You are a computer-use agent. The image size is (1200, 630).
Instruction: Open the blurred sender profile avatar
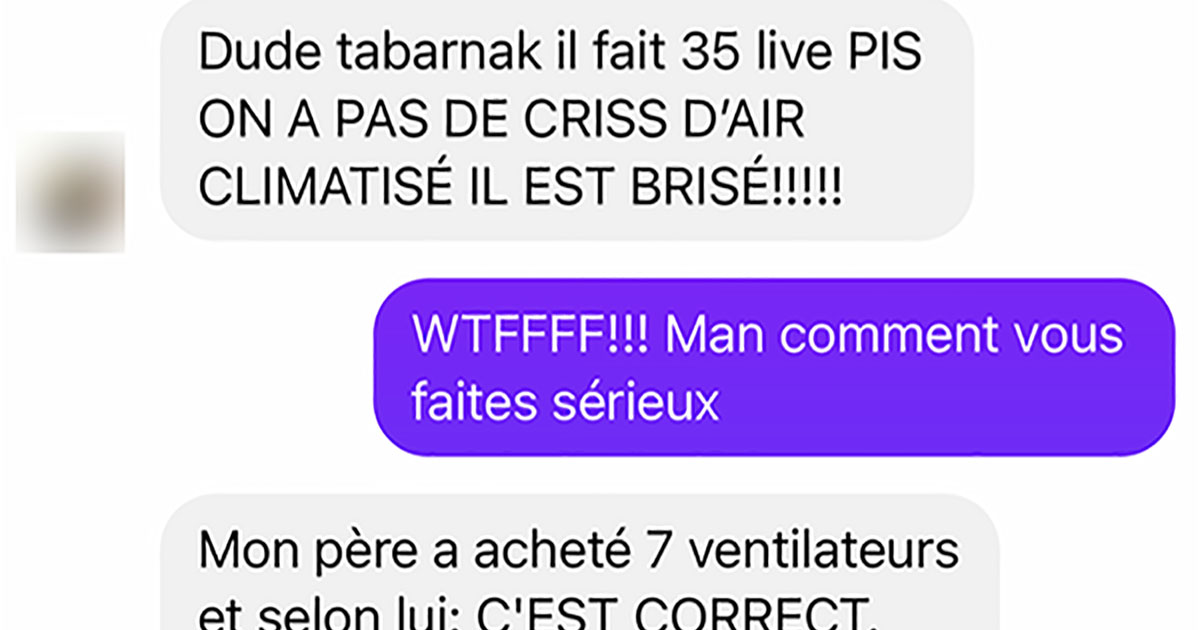[x=70, y=190]
